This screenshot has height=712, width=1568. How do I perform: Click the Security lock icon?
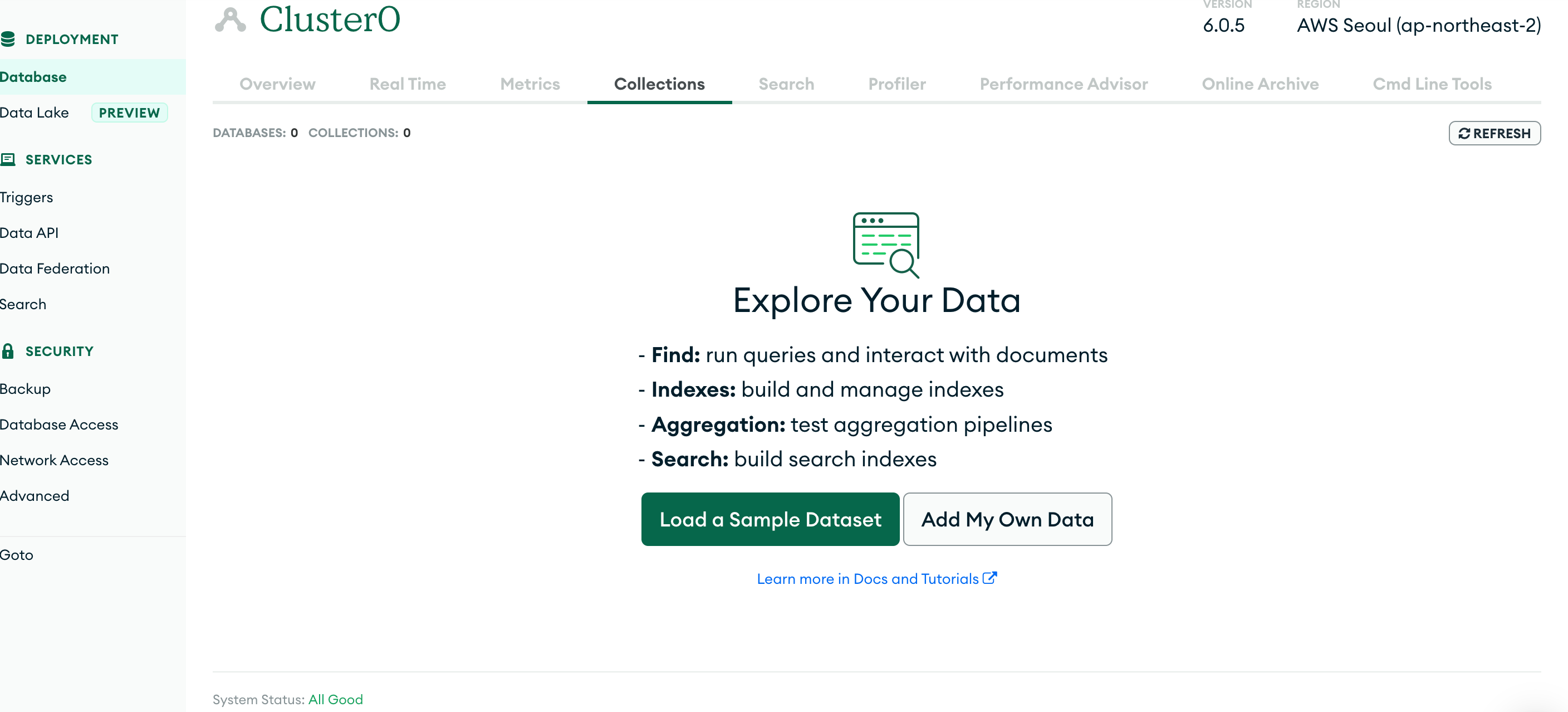tap(8, 351)
